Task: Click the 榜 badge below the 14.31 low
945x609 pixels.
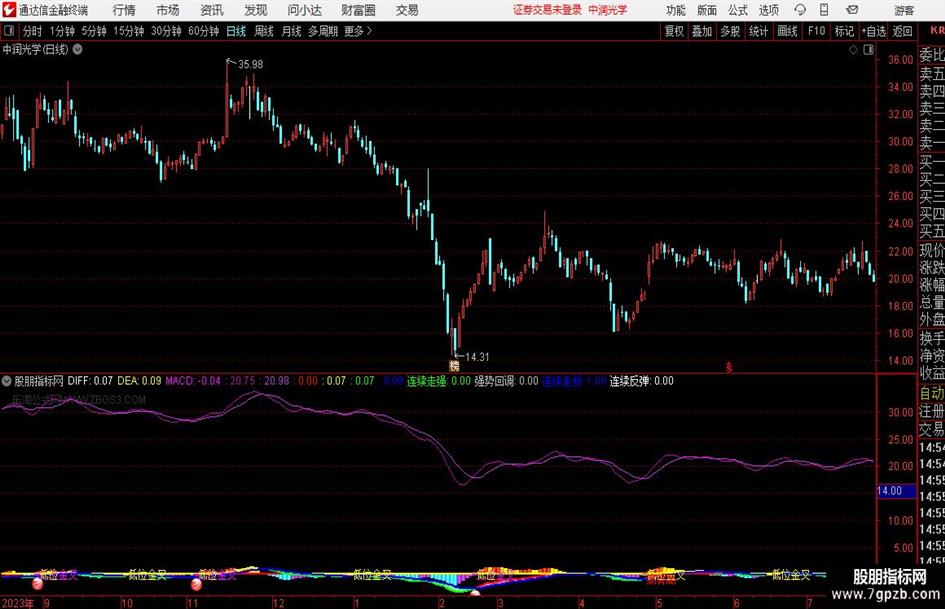Action: point(454,365)
